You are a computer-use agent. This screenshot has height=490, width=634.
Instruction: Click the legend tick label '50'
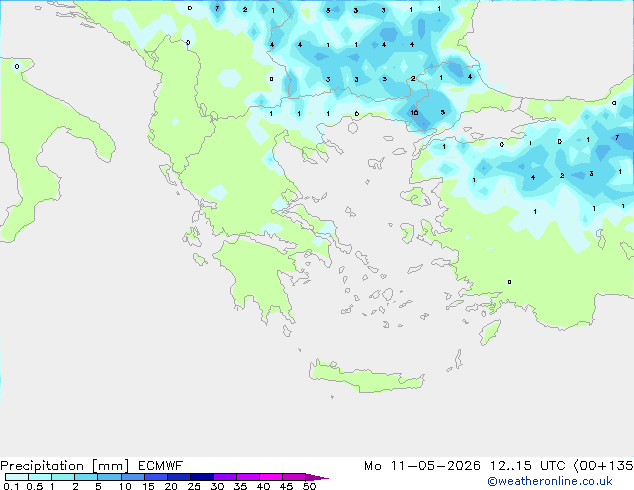[x=309, y=486]
